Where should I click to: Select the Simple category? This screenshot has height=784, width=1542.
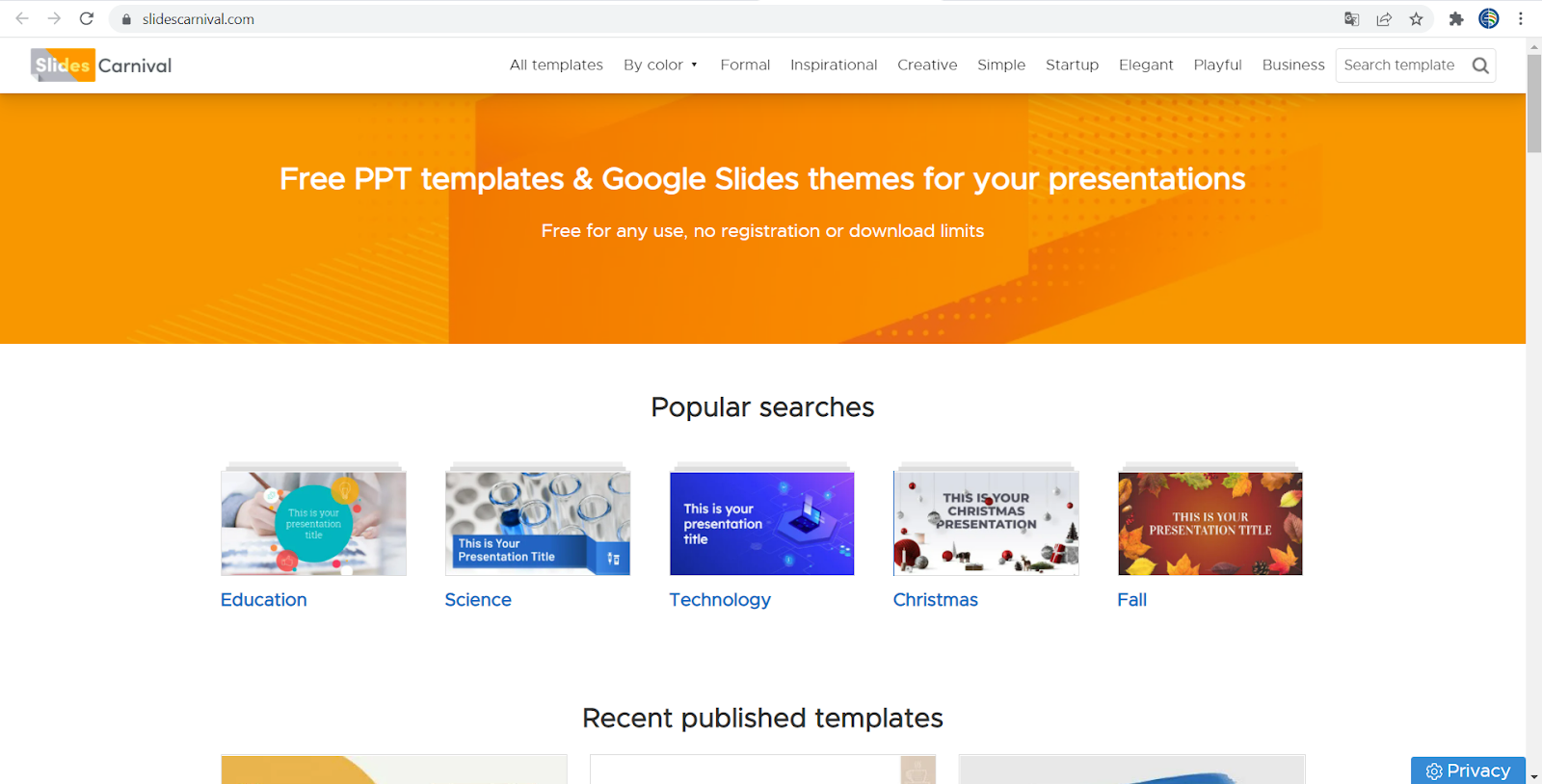[x=1001, y=65]
